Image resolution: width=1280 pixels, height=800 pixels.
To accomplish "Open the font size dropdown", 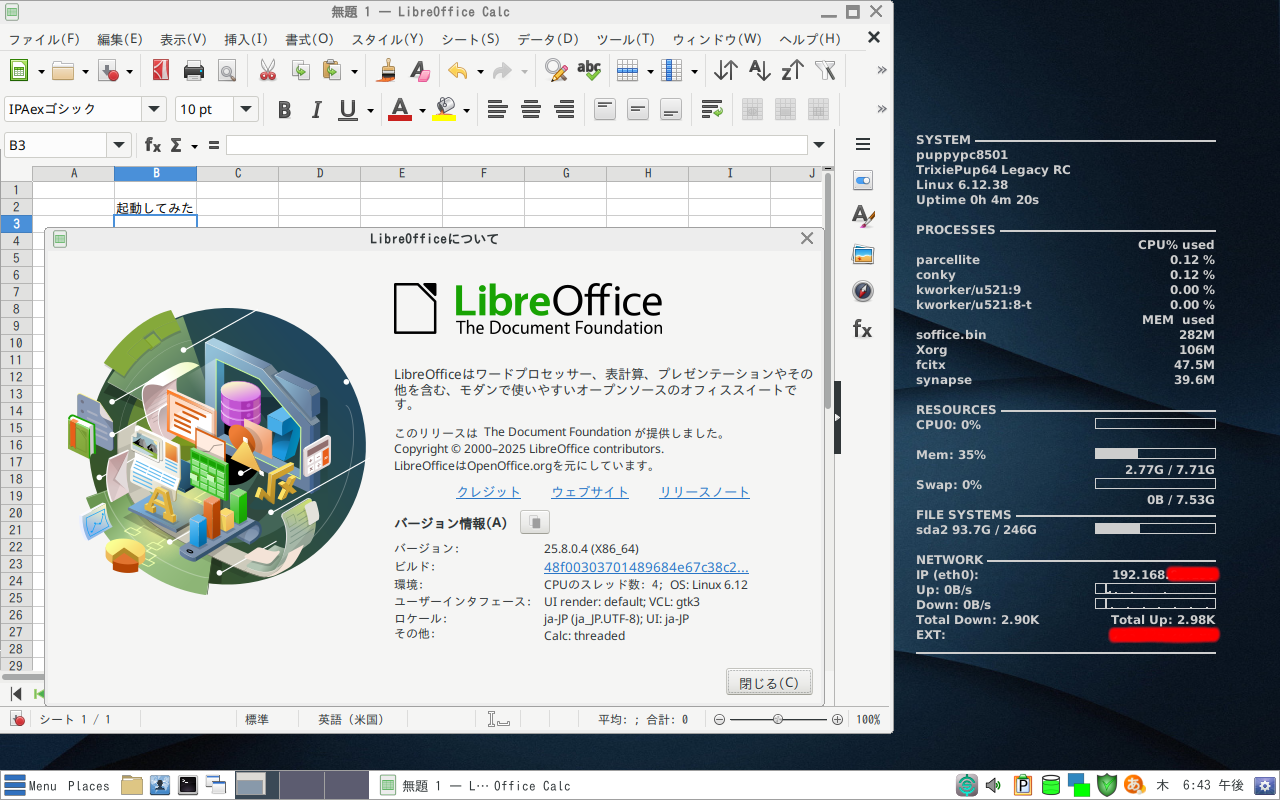I will pos(246,109).
